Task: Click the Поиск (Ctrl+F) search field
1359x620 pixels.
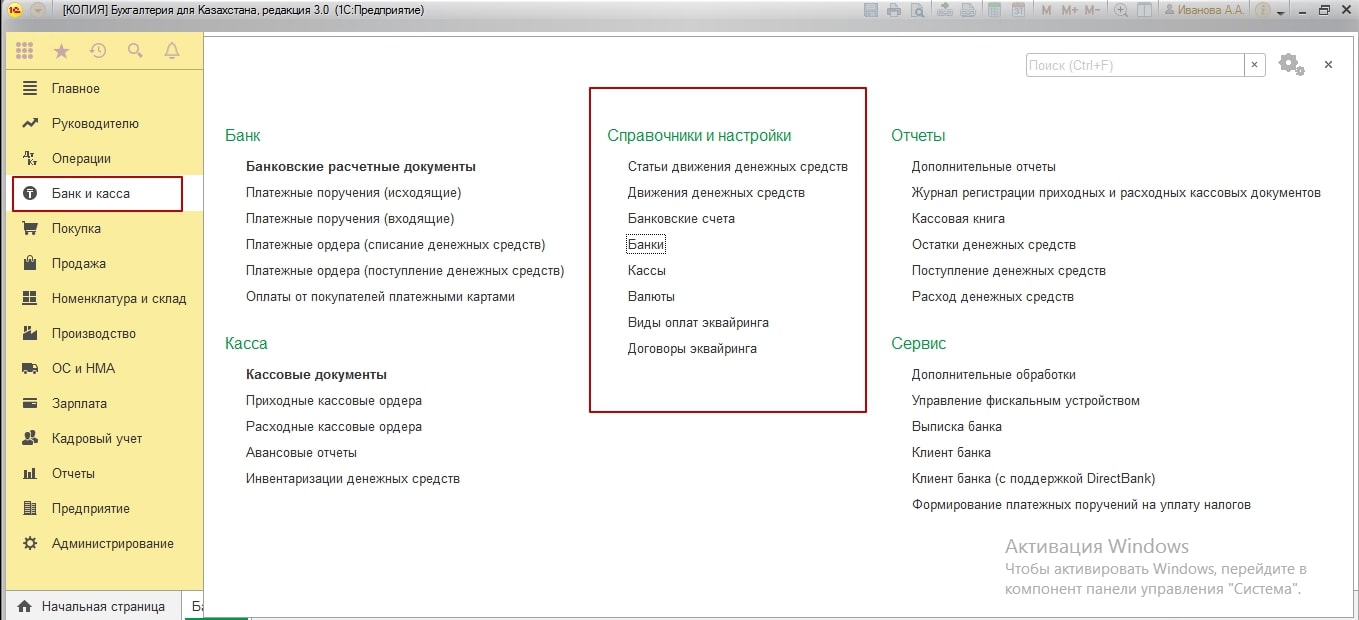Action: click(x=1134, y=65)
